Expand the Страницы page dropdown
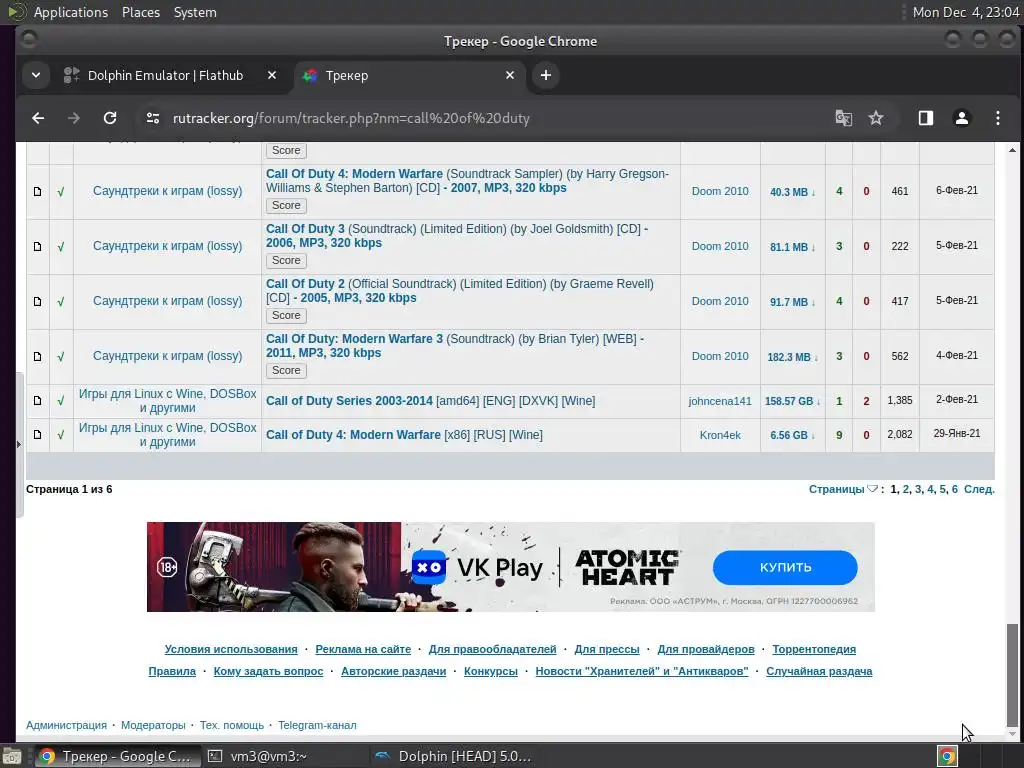 pyautogui.click(x=842, y=489)
